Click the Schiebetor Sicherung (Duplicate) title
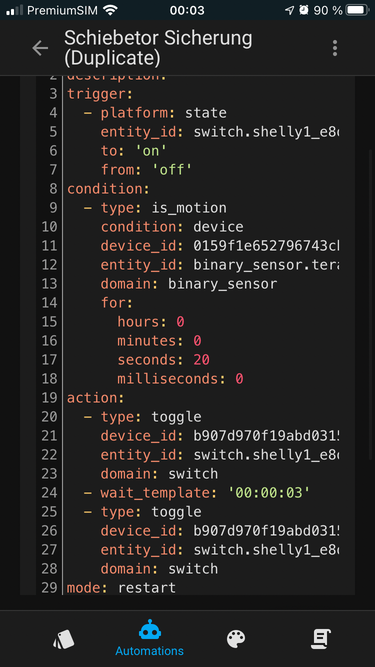Screen dimensions: 375x667 (158, 48)
